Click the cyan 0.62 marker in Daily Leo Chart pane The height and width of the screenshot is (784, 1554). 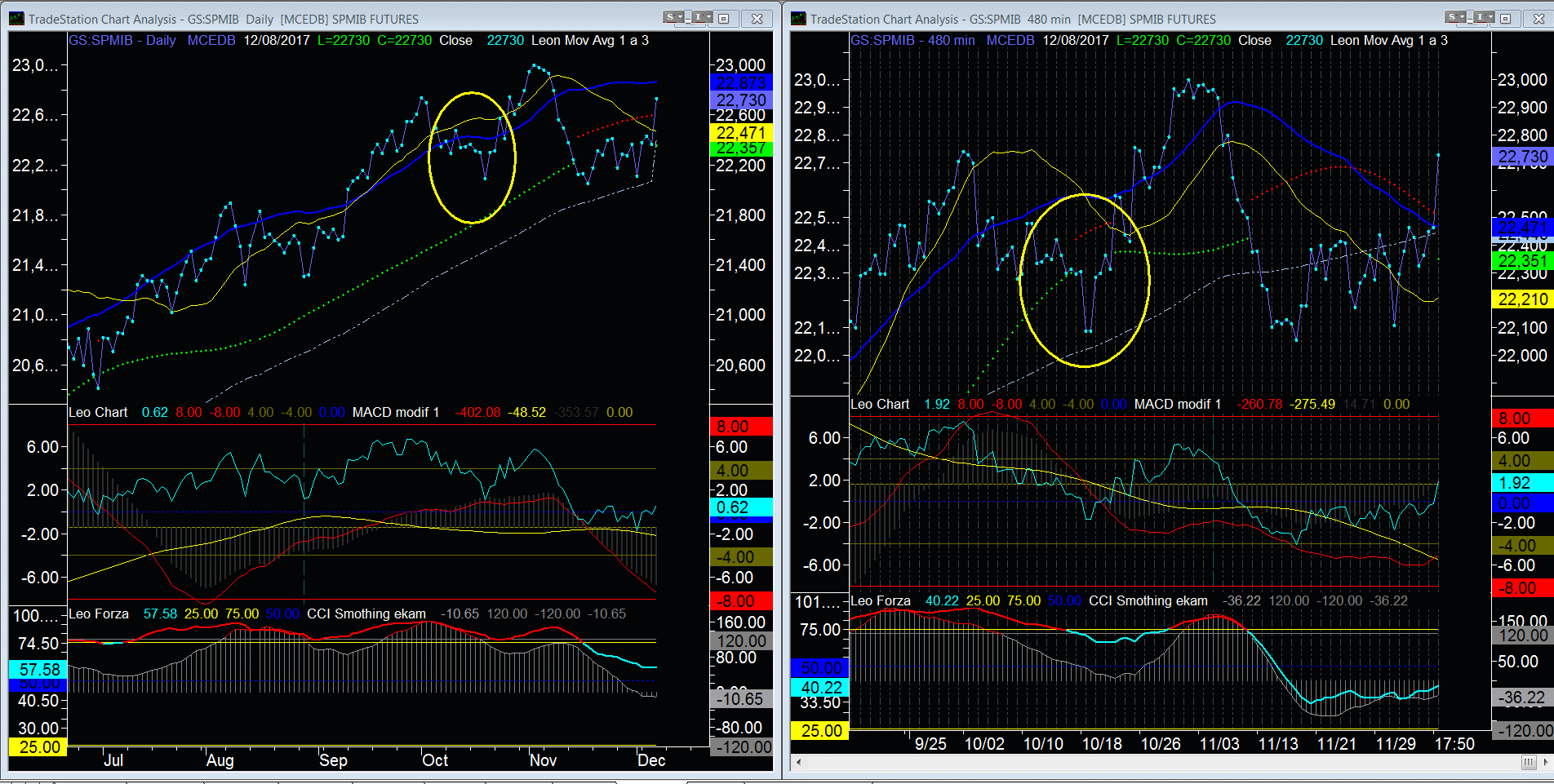(741, 507)
